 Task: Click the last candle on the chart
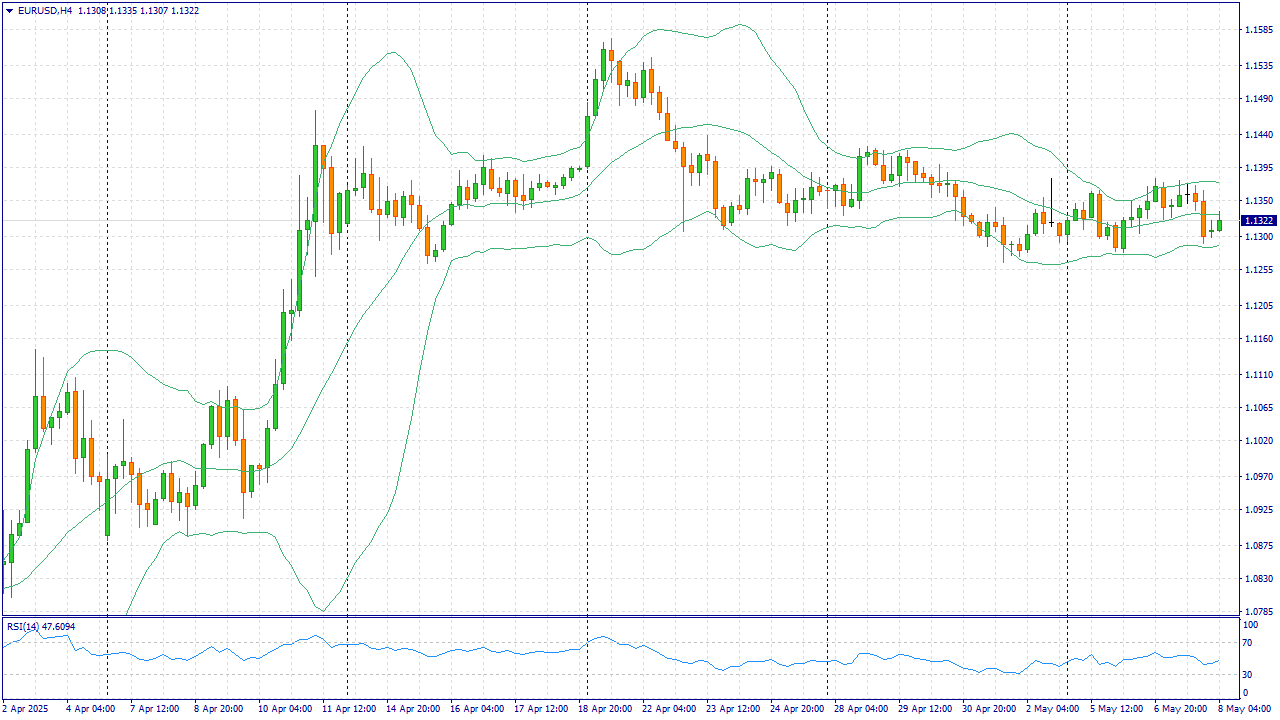click(1218, 225)
